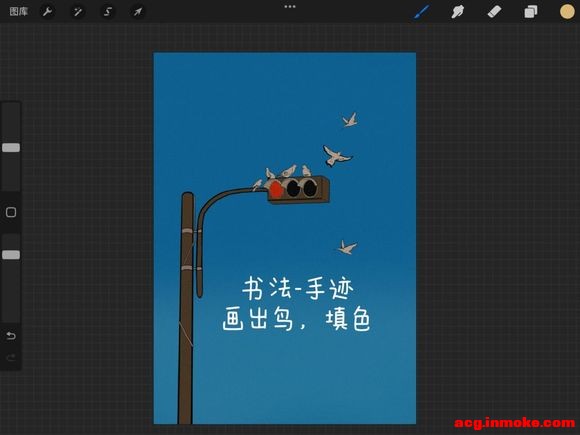Click the brush size slider handle
Viewport: 580px width, 435px height.
11,148
